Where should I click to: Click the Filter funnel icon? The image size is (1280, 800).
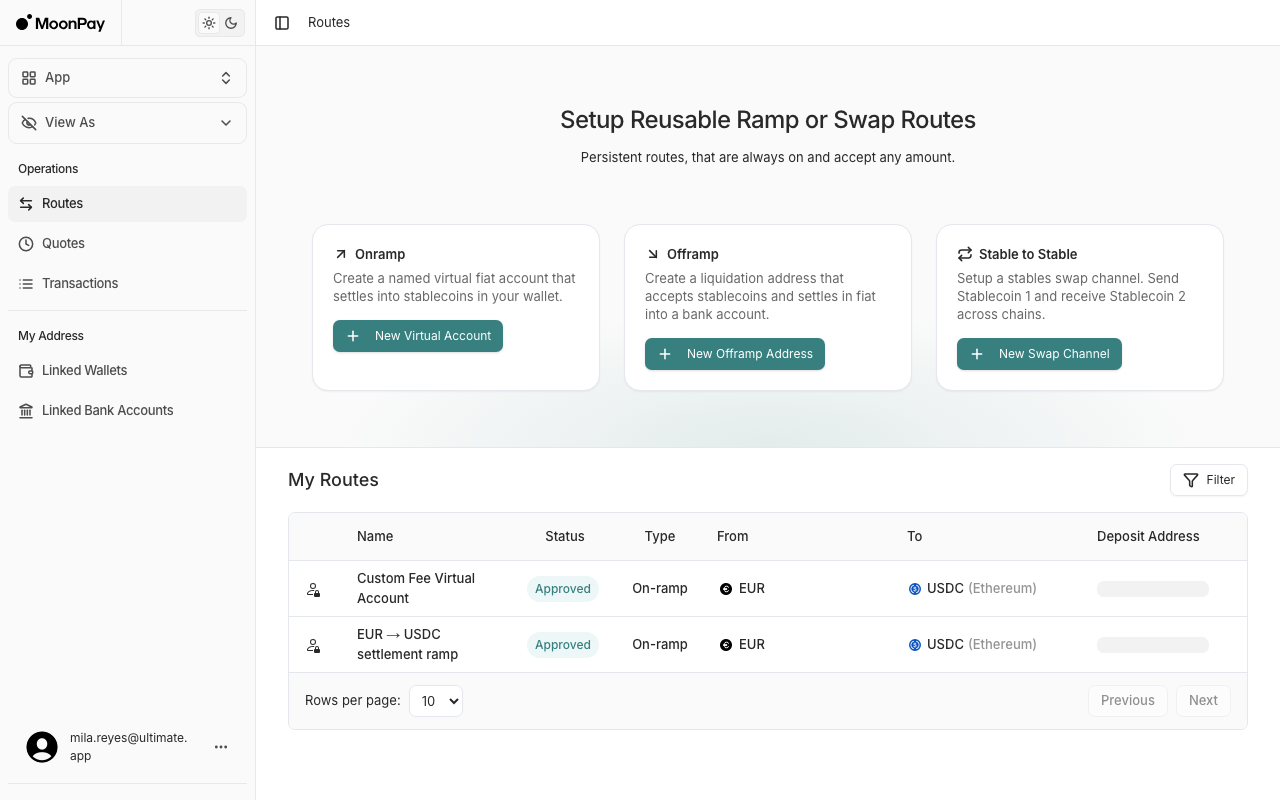(x=1191, y=480)
